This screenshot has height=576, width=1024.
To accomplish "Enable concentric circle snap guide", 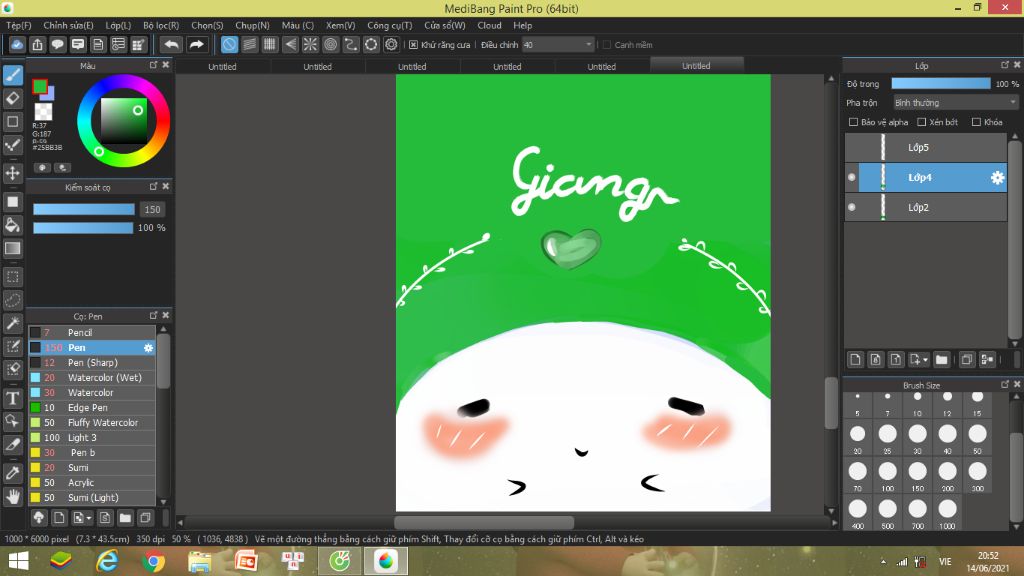I will click(330, 44).
